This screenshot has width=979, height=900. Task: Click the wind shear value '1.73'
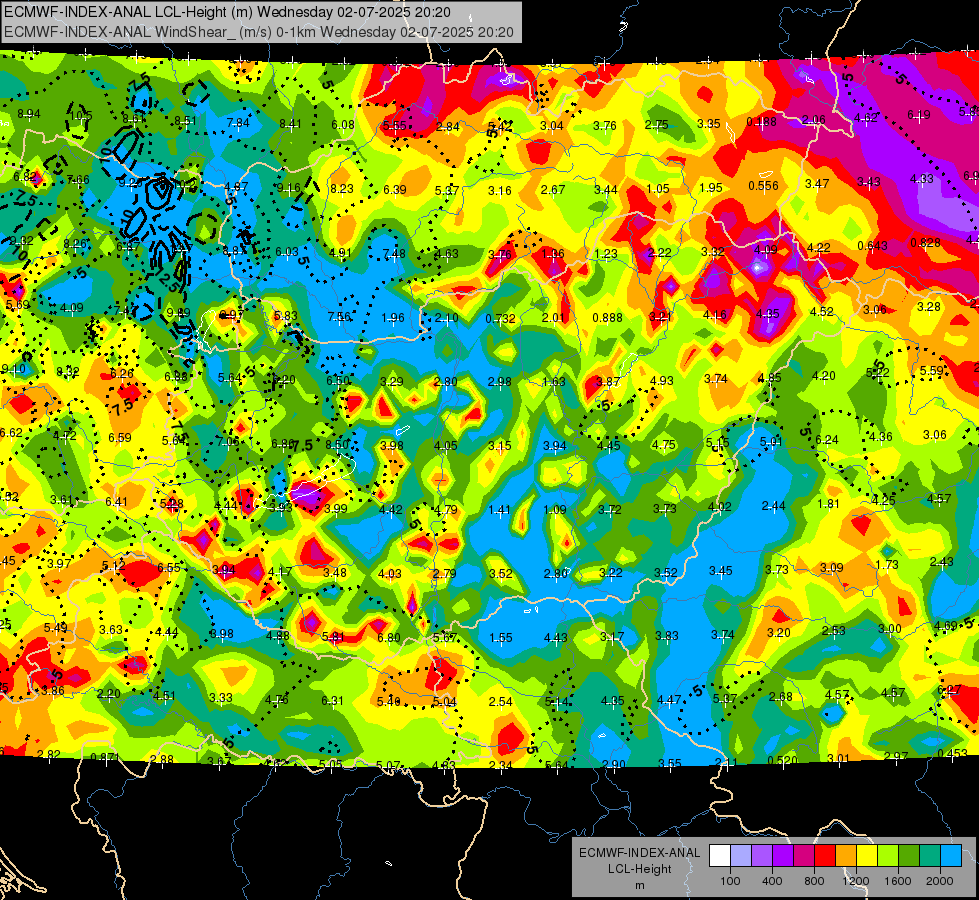(887, 565)
